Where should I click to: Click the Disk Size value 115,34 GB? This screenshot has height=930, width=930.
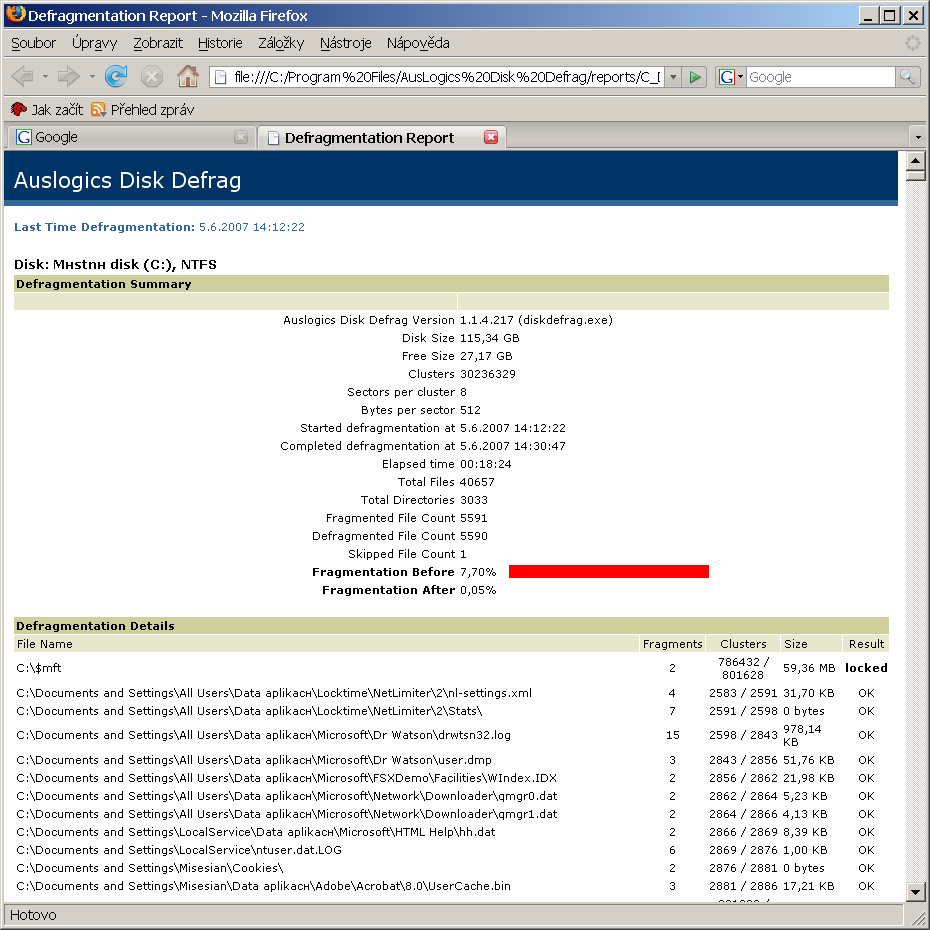(489, 338)
